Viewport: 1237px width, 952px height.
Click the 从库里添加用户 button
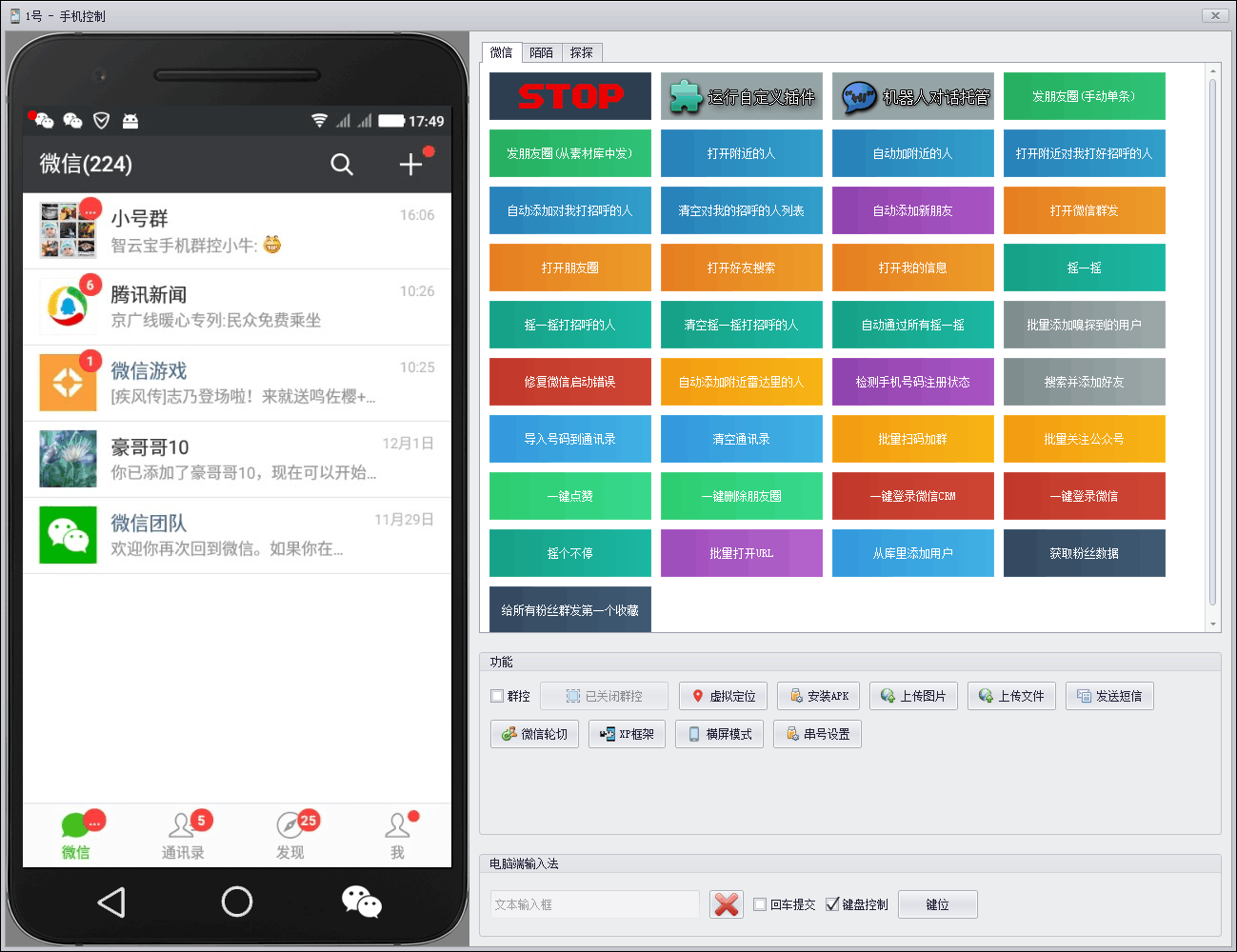click(x=913, y=553)
